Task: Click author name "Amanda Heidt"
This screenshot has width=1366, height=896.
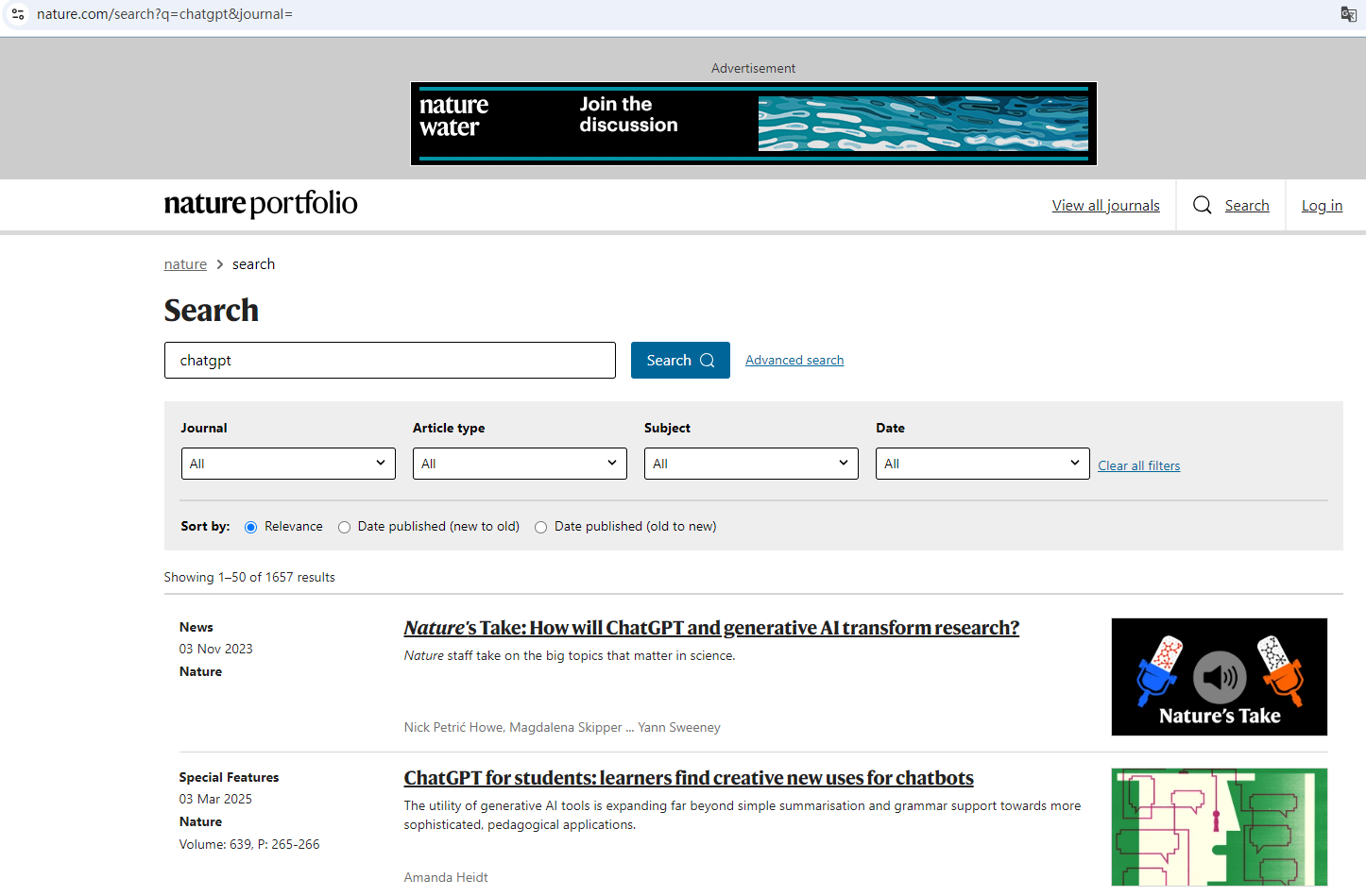Action: tap(446, 877)
